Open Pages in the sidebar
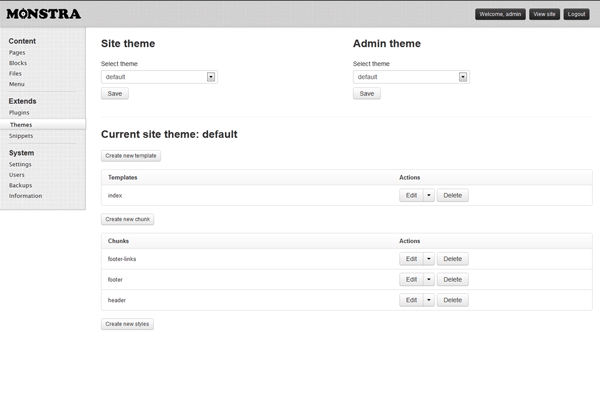The image size is (600, 400). (17, 52)
